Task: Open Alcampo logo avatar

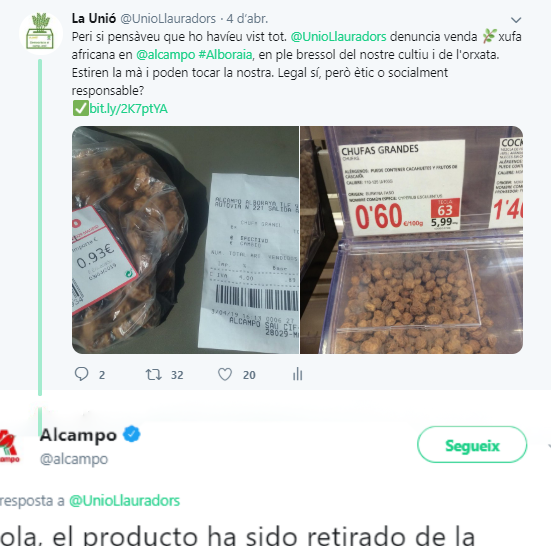Action: pos(9,446)
